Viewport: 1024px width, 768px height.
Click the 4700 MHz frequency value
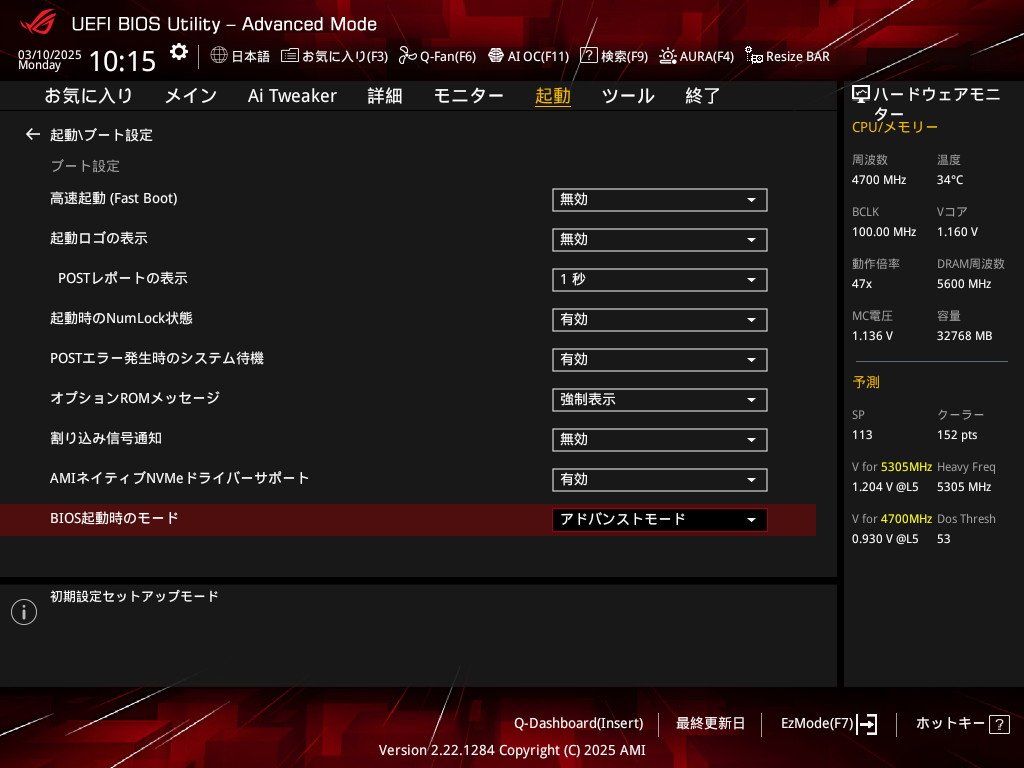pyautogui.click(x=878, y=180)
